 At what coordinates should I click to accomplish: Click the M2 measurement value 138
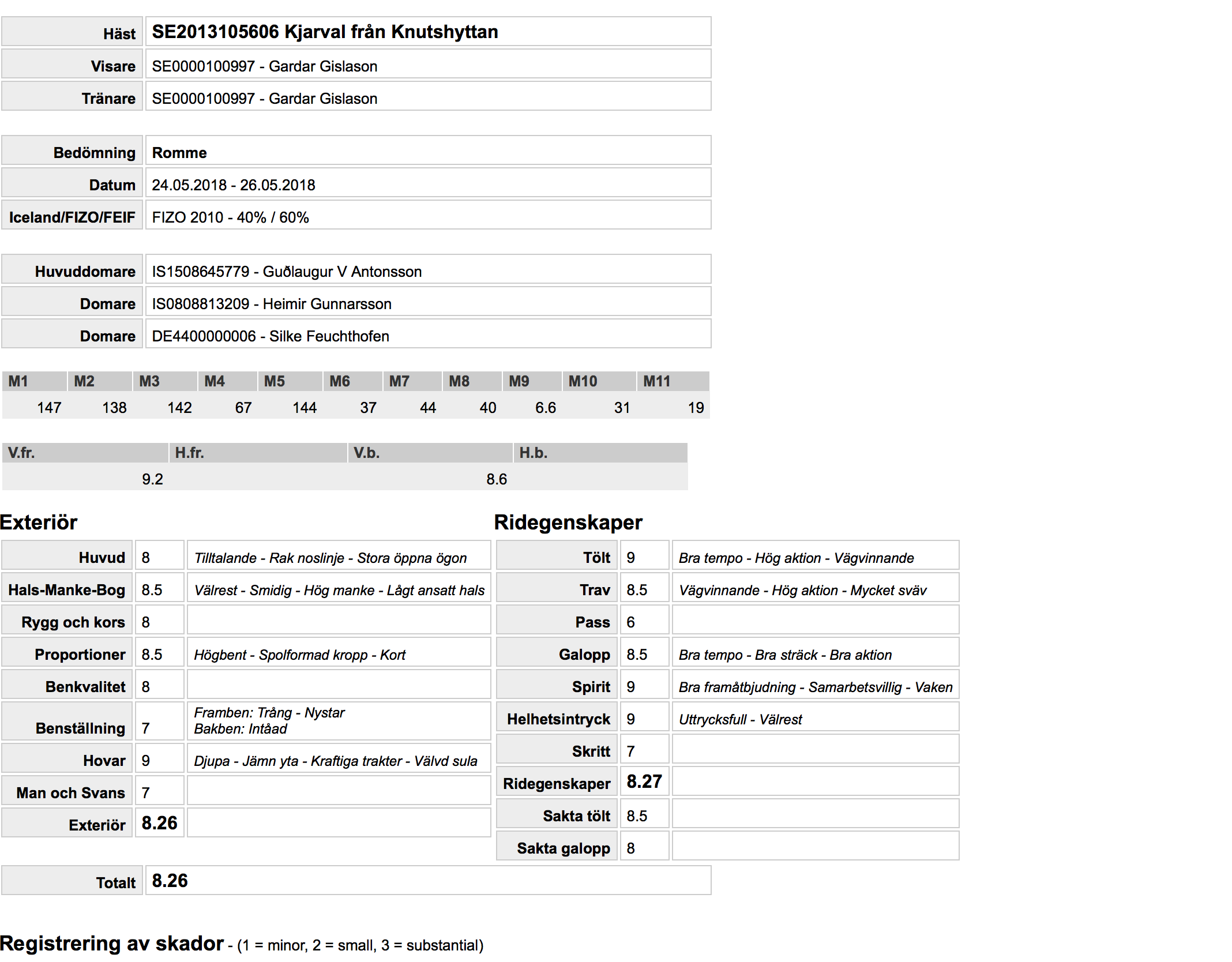click(114, 408)
